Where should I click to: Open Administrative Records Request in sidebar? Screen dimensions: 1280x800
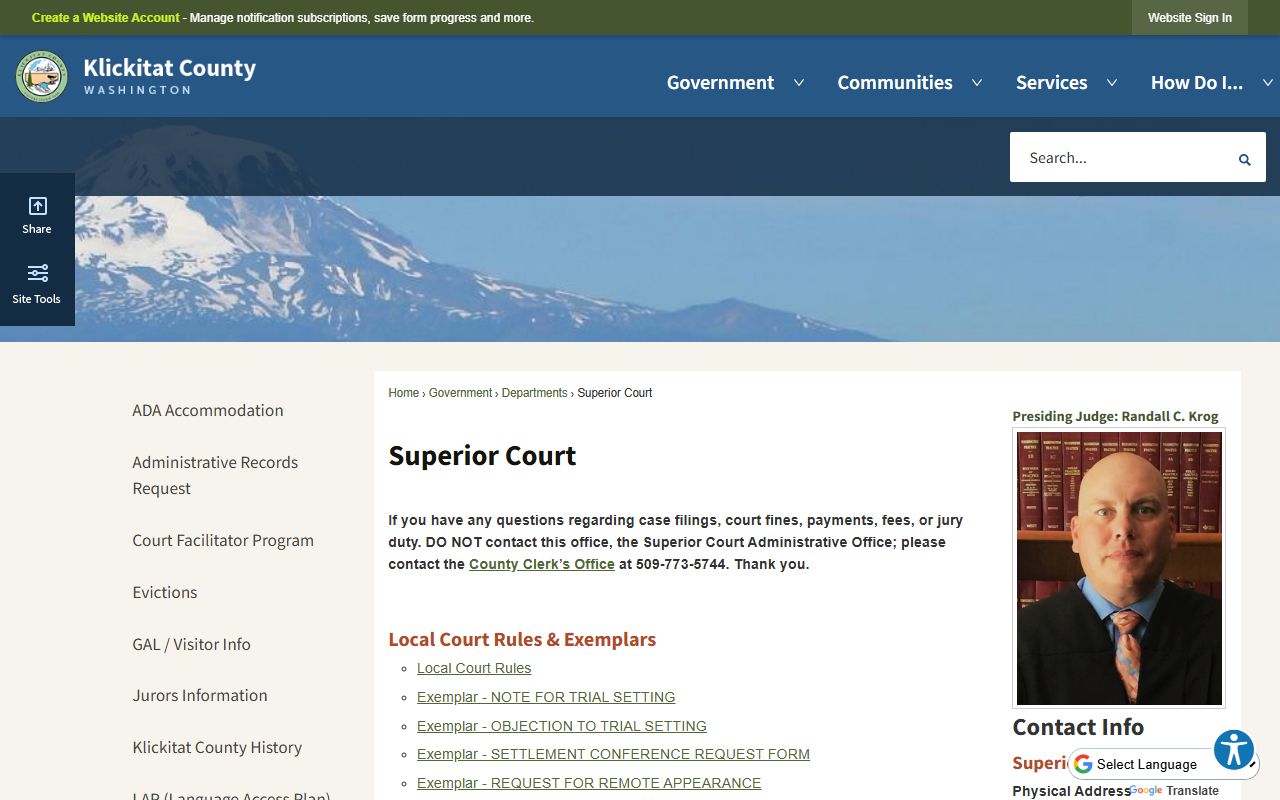coord(215,475)
